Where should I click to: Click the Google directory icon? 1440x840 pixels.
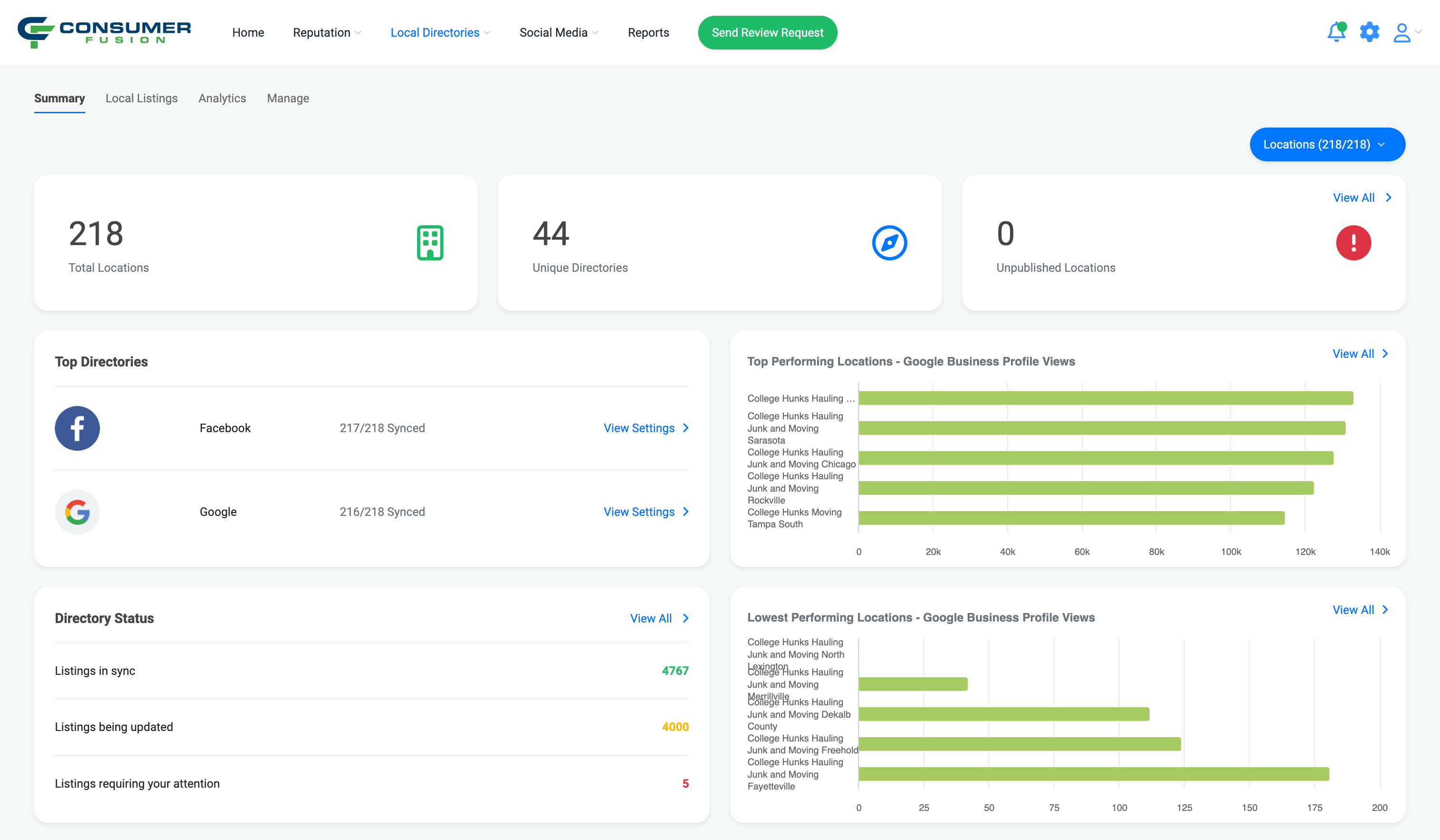(x=77, y=511)
